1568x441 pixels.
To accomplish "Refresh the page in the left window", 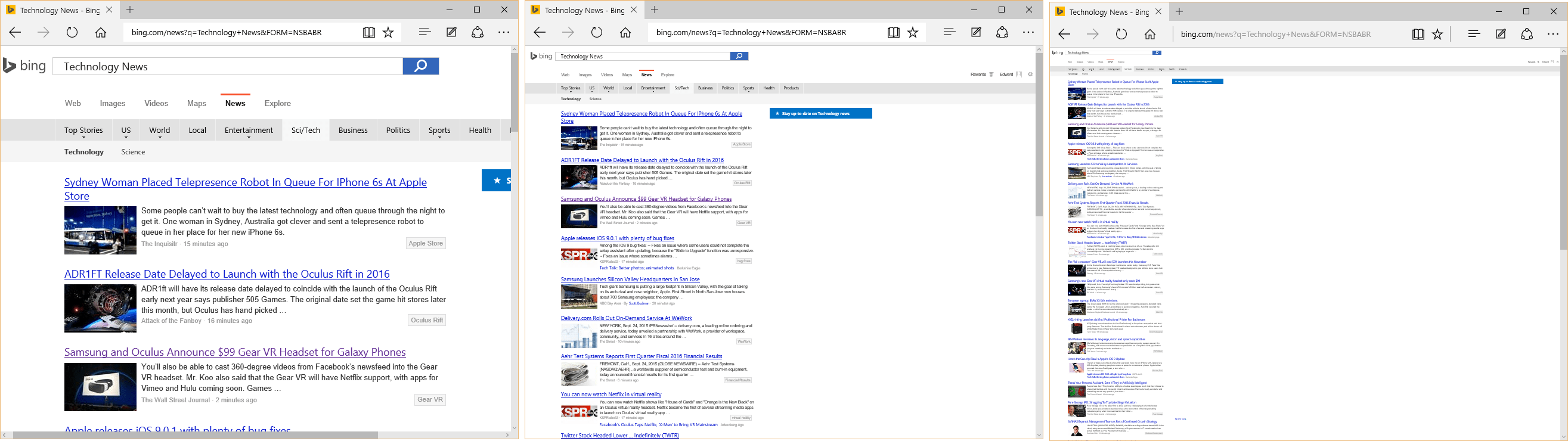I will [x=72, y=32].
